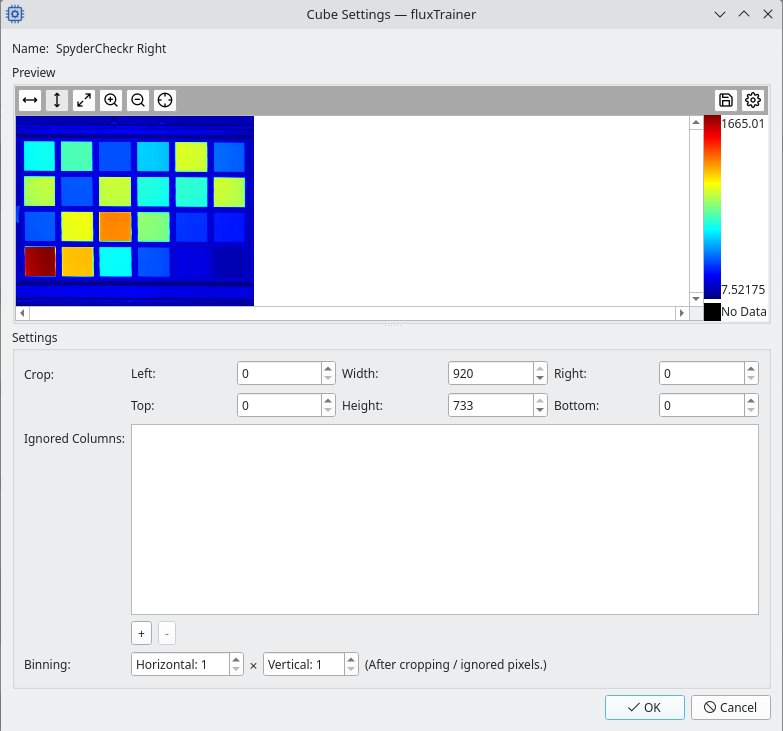This screenshot has height=731, width=783.
Task: Click the Vertical binning field
Action: coord(304,665)
